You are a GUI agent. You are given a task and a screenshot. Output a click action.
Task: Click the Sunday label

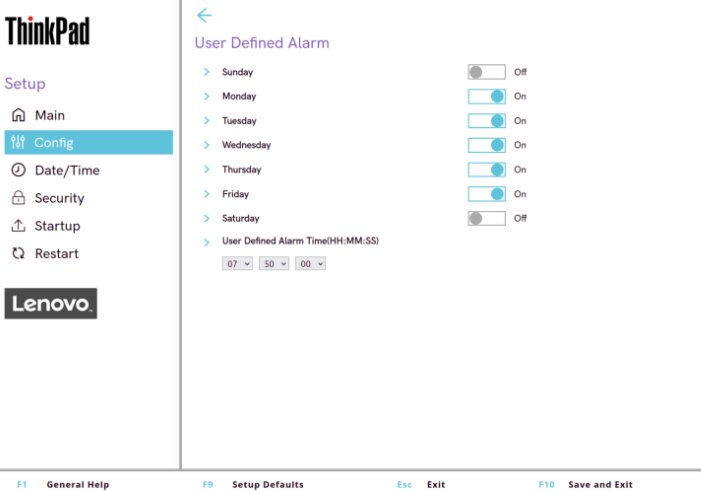point(237,72)
